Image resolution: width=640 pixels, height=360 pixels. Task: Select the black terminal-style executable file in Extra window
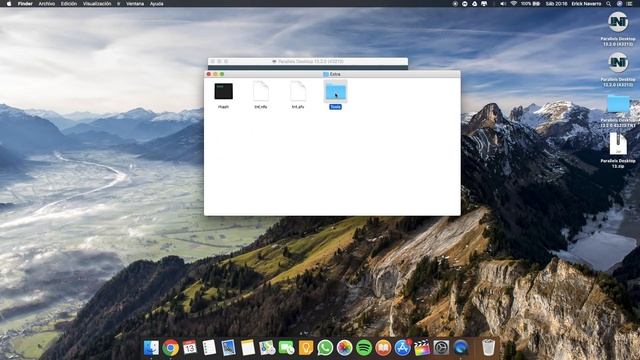click(x=224, y=91)
